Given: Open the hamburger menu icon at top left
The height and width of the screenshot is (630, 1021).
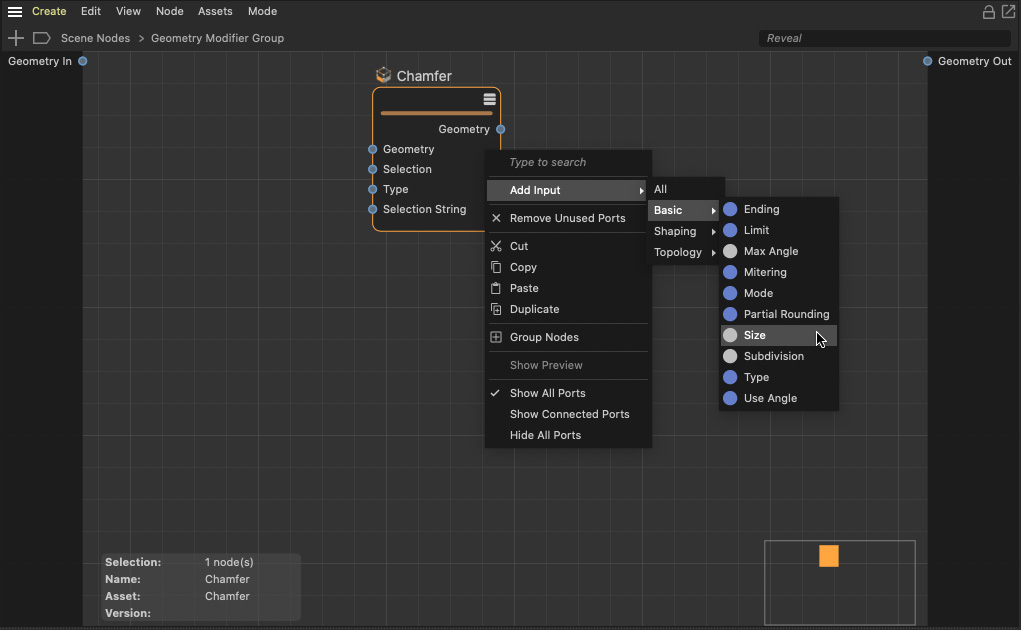Looking at the screenshot, I should pyautogui.click(x=15, y=12).
